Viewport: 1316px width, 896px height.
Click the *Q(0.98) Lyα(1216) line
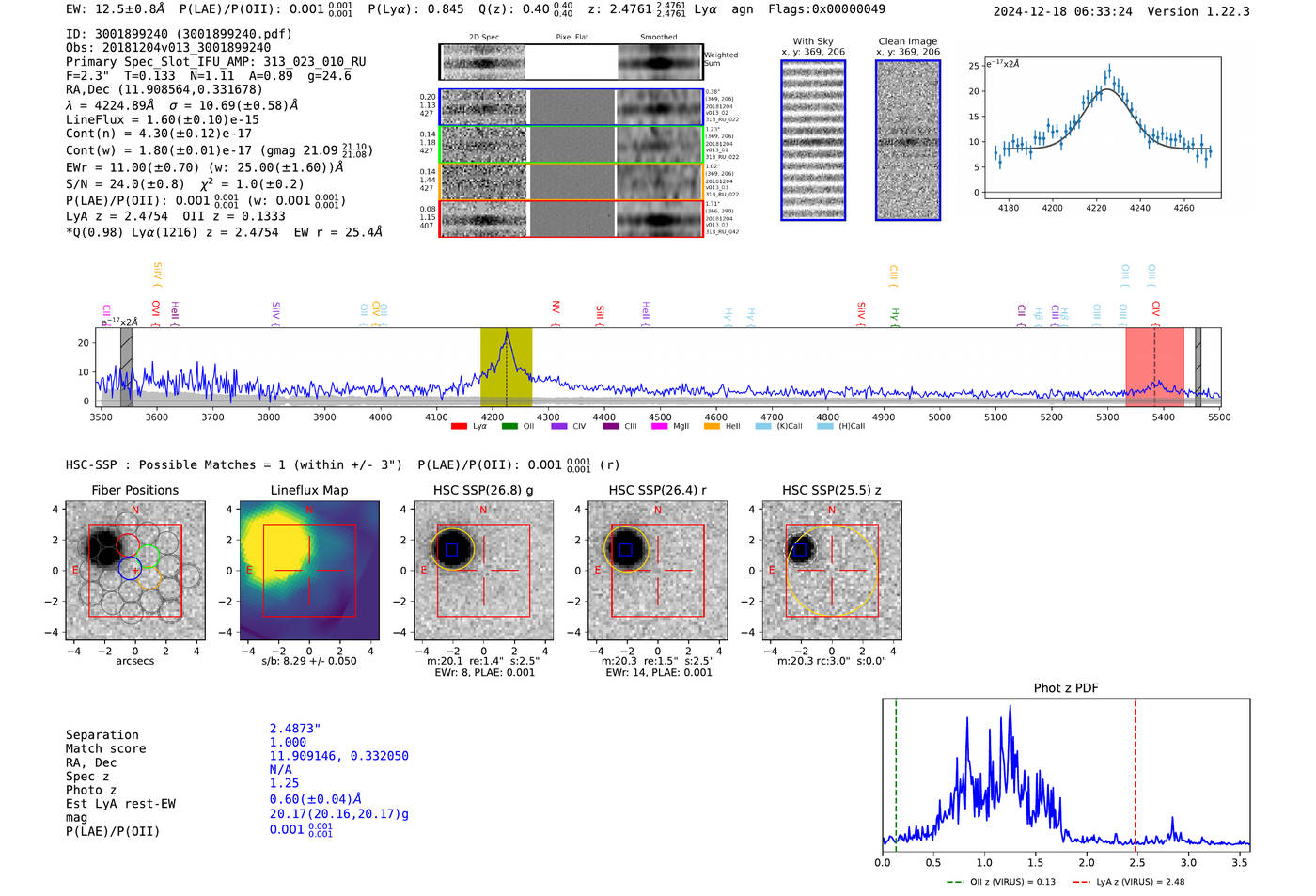(x=224, y=232)
